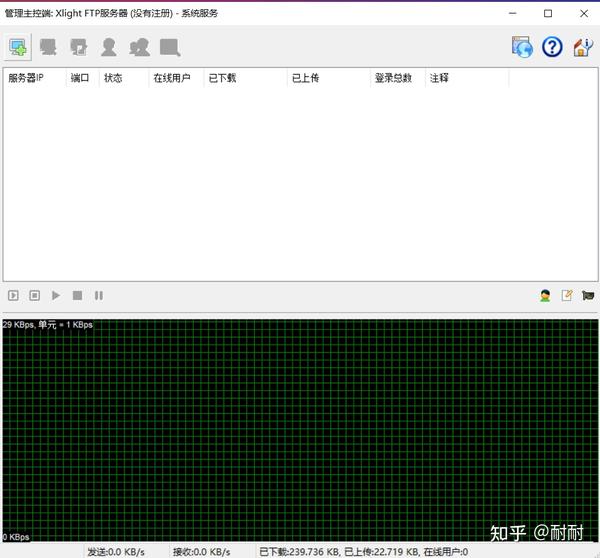Screen dimensions: 600x558
Task: Stop the selected server square button
Action: (77, 295)
